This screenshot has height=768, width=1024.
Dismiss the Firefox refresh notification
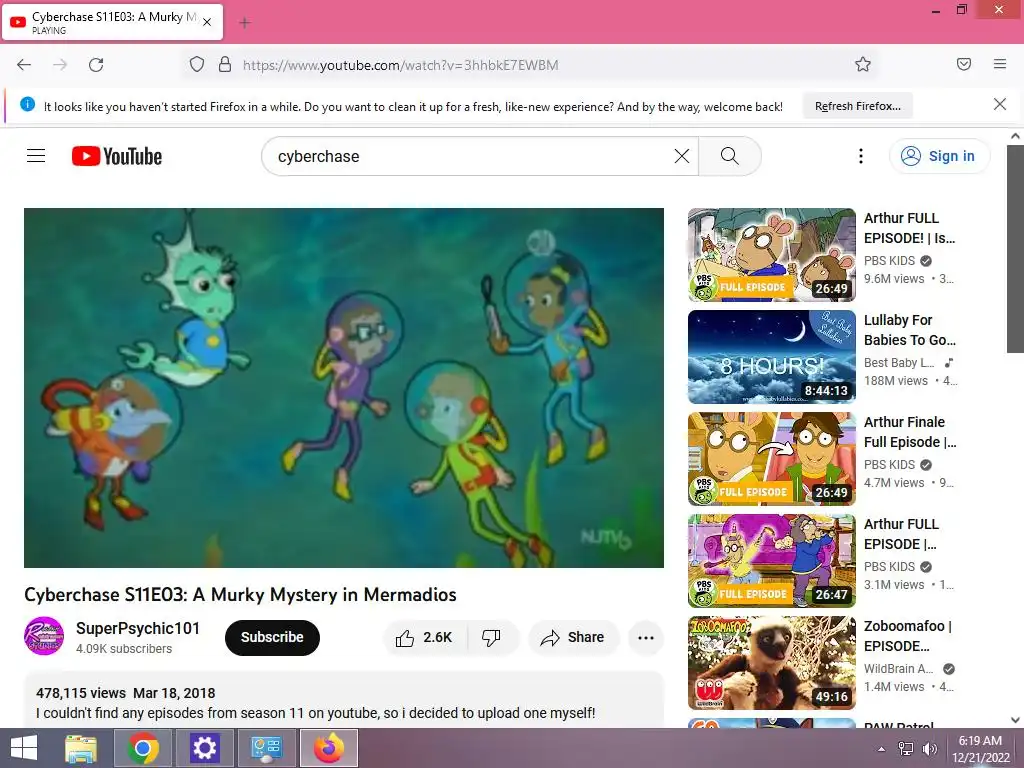[x=999, y=104]
